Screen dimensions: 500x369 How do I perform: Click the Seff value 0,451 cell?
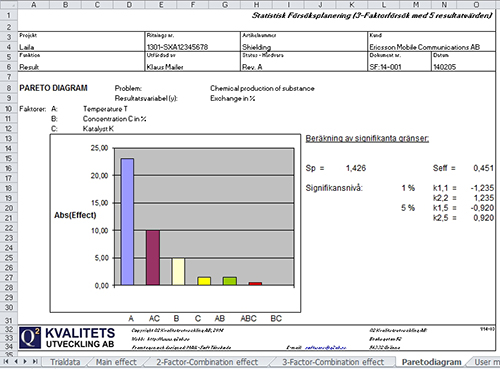point(483,168)
